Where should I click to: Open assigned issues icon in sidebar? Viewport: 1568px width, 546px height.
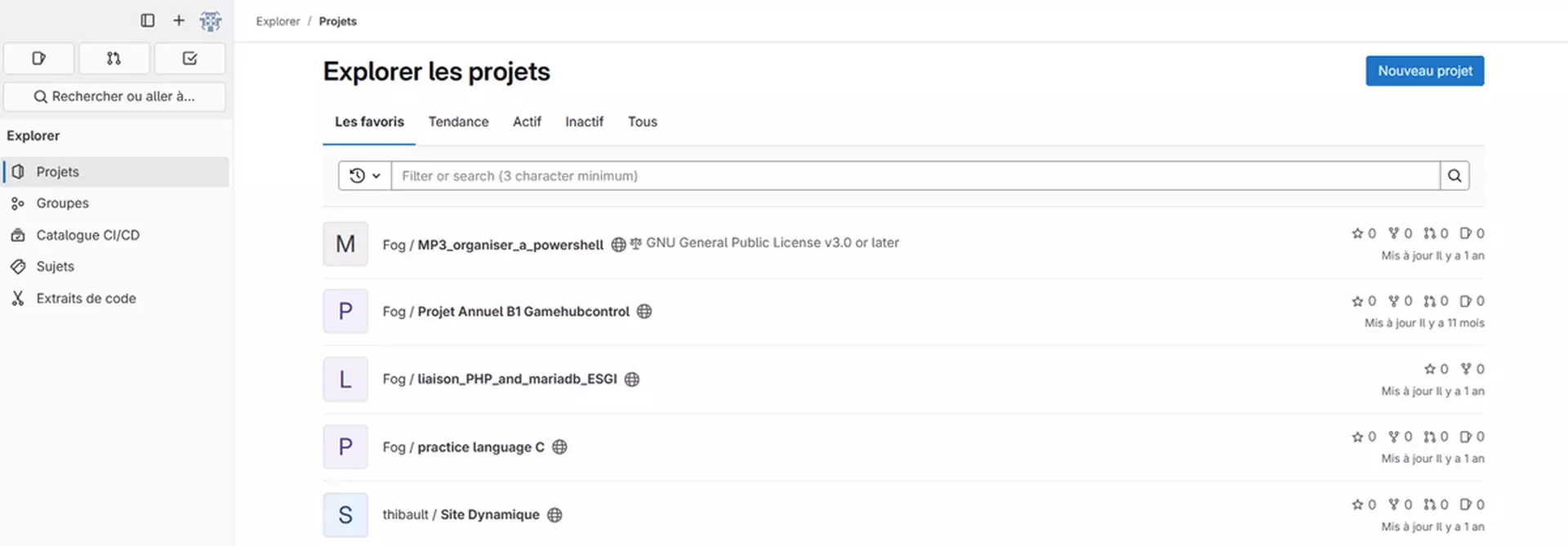(39, 59)
